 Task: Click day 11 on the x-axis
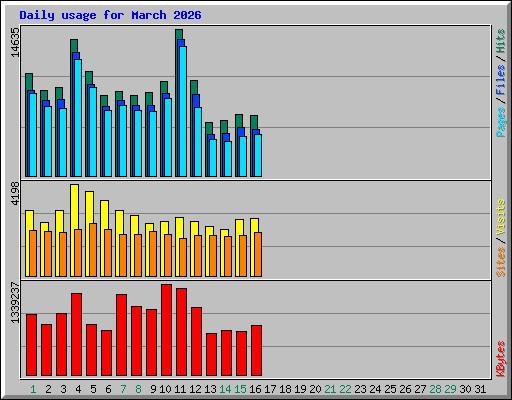(180, 389)
